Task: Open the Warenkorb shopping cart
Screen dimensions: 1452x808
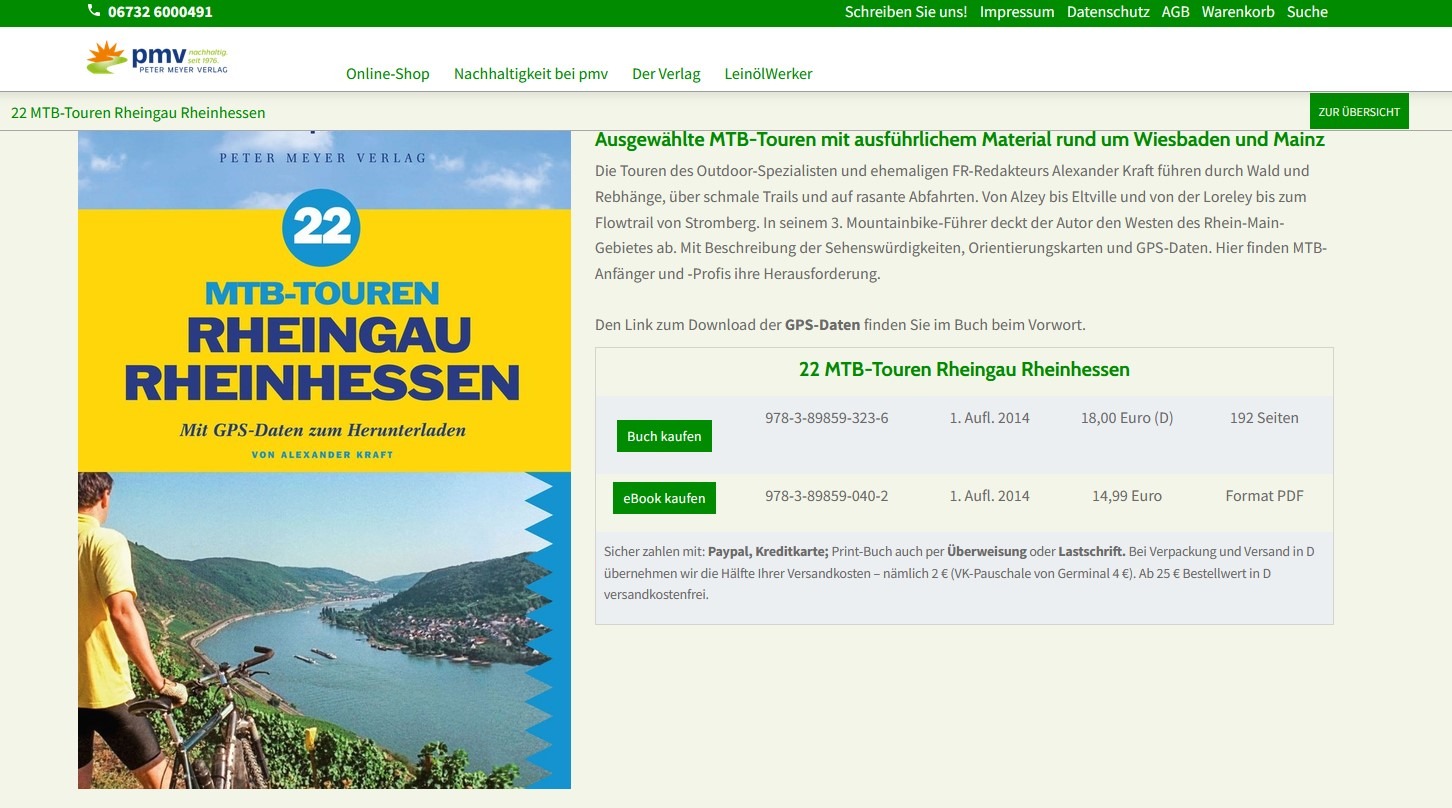Action: (x=1238, y=12)
